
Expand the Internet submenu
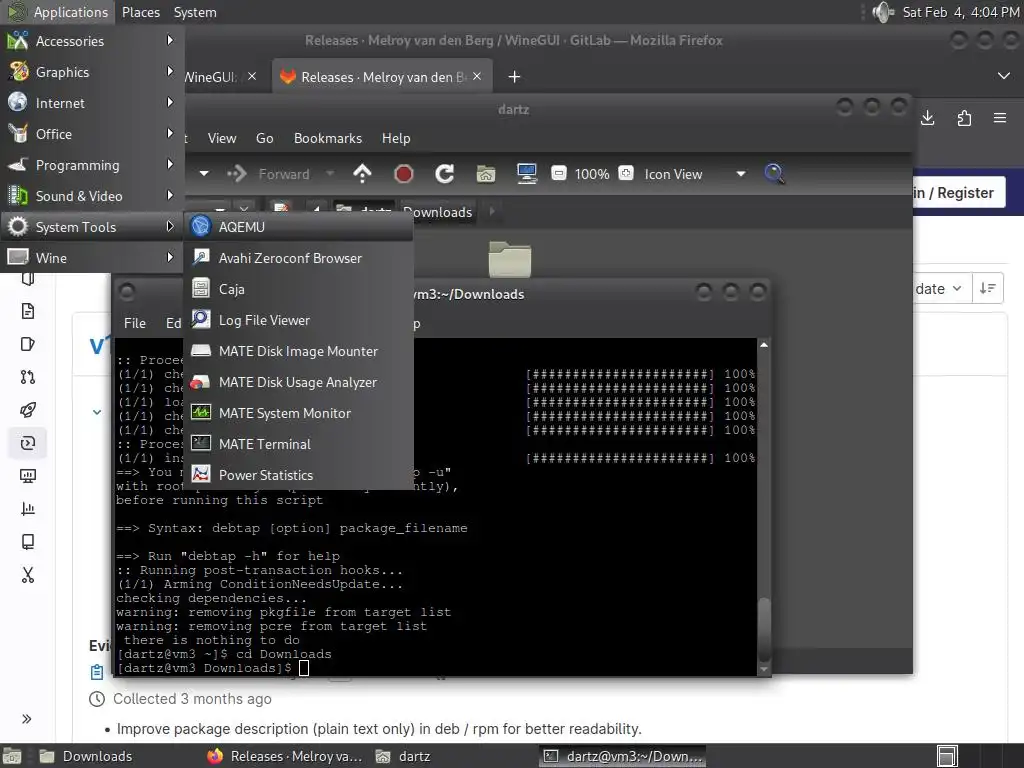91,103
